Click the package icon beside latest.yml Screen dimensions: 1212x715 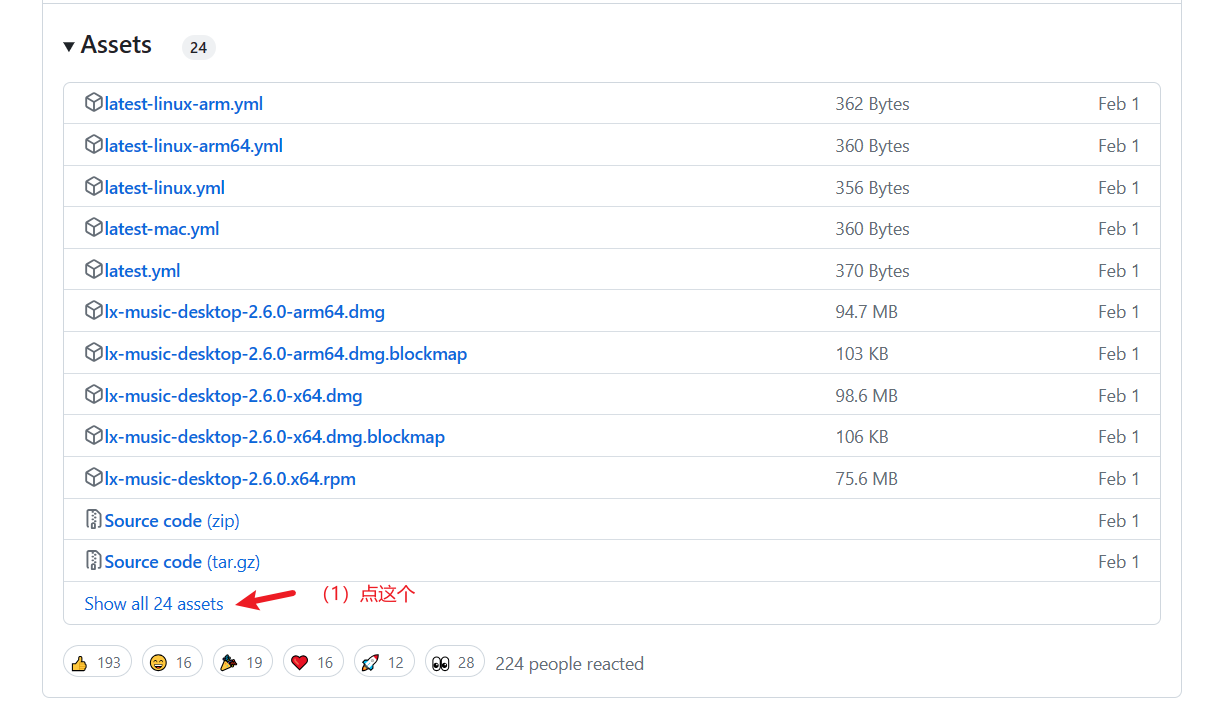94,270
